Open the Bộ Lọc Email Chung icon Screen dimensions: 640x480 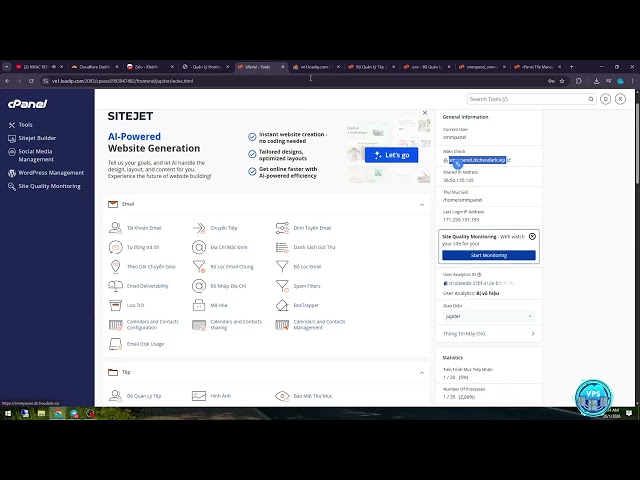[x=199, y=267]
